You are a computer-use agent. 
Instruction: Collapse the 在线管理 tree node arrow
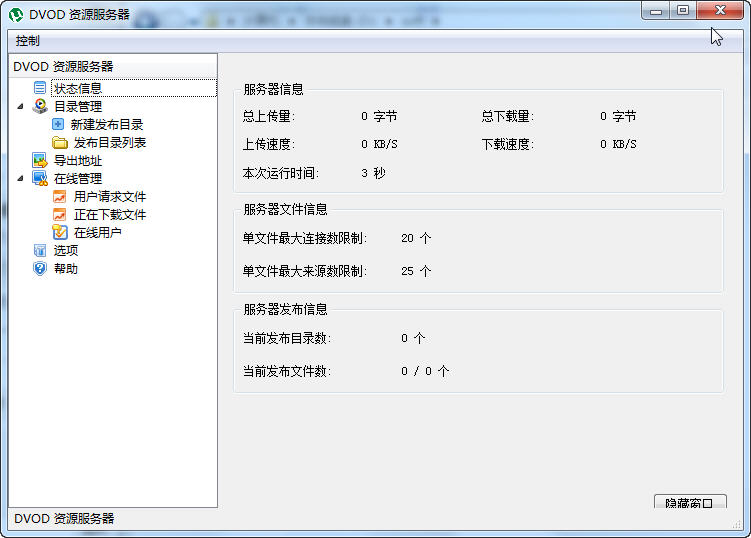[x=20, y=178]
